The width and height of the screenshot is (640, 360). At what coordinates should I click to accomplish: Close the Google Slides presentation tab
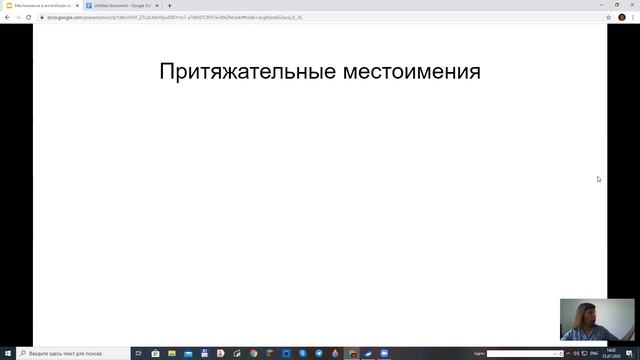click(77, 6)
